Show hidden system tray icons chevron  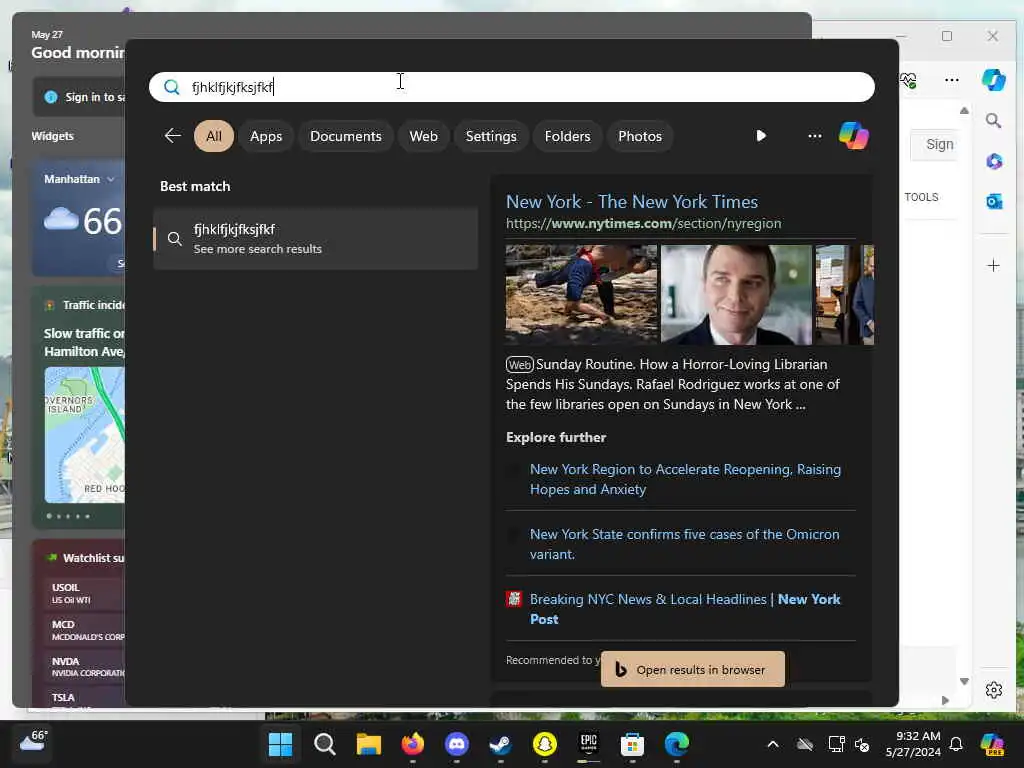tap(773, 744)
